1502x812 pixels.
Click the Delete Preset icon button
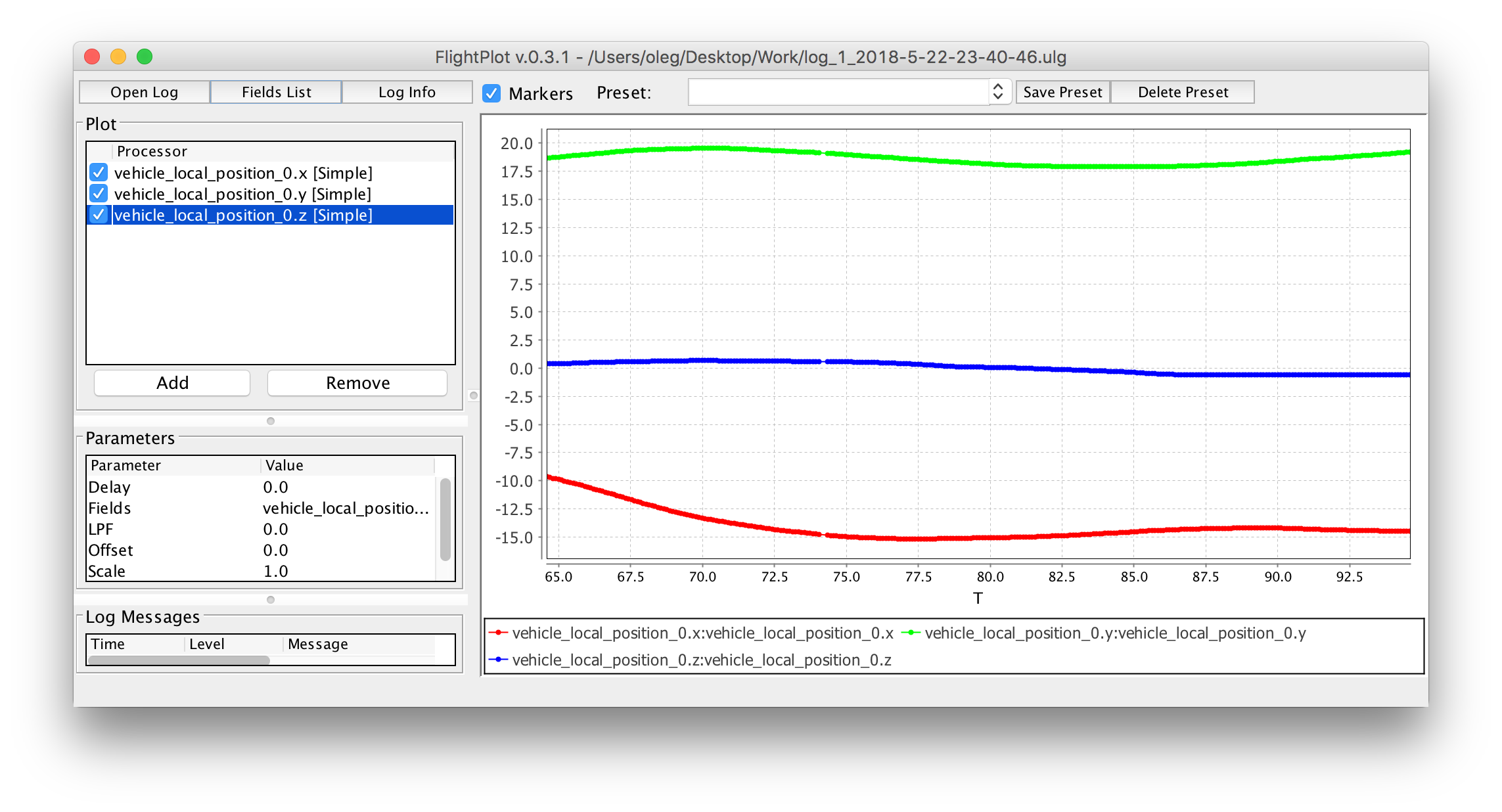click(1183, 91)
